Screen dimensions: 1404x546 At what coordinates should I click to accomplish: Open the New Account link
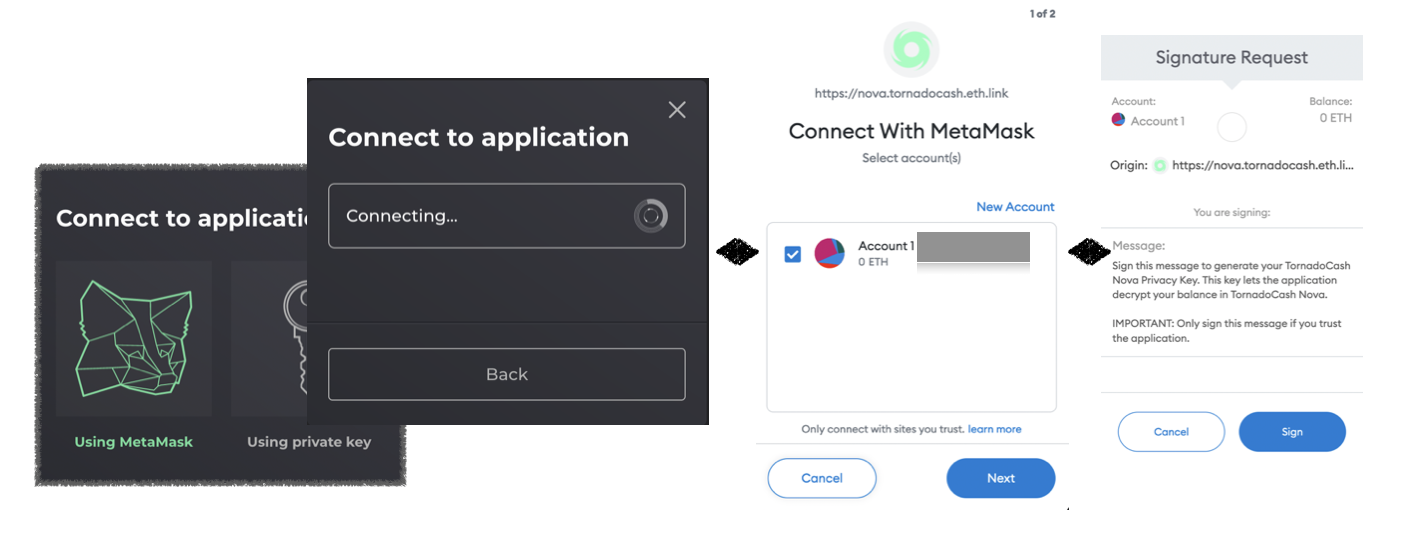(1015, 207)
